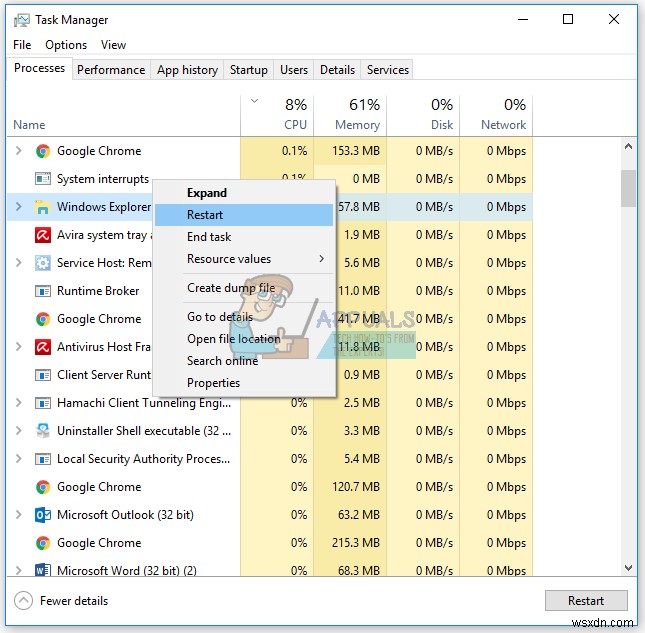
Task: Open the Options menu
Action: pyautogui.click(x=66, y=45)
